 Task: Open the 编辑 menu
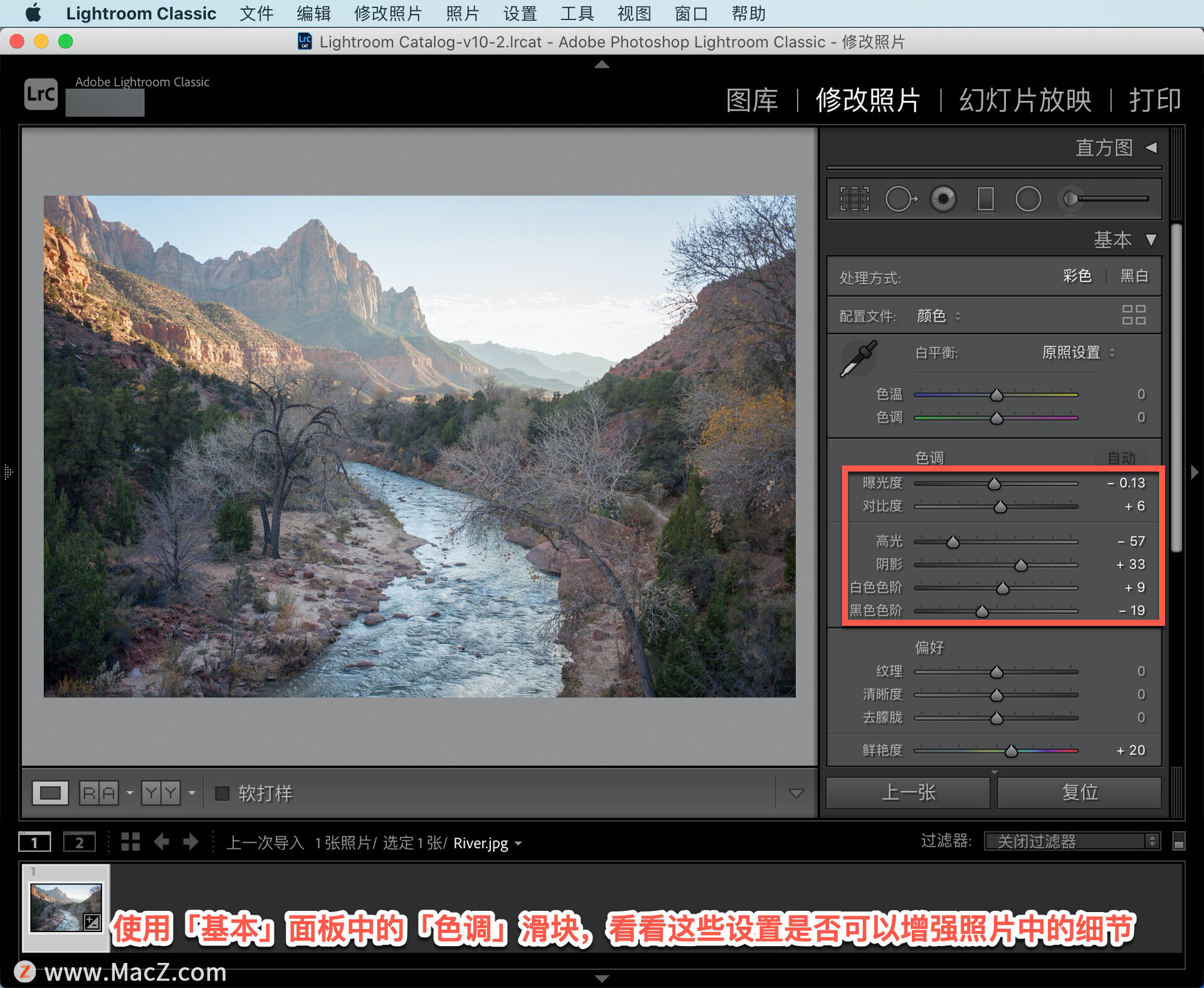pos(314,13)
